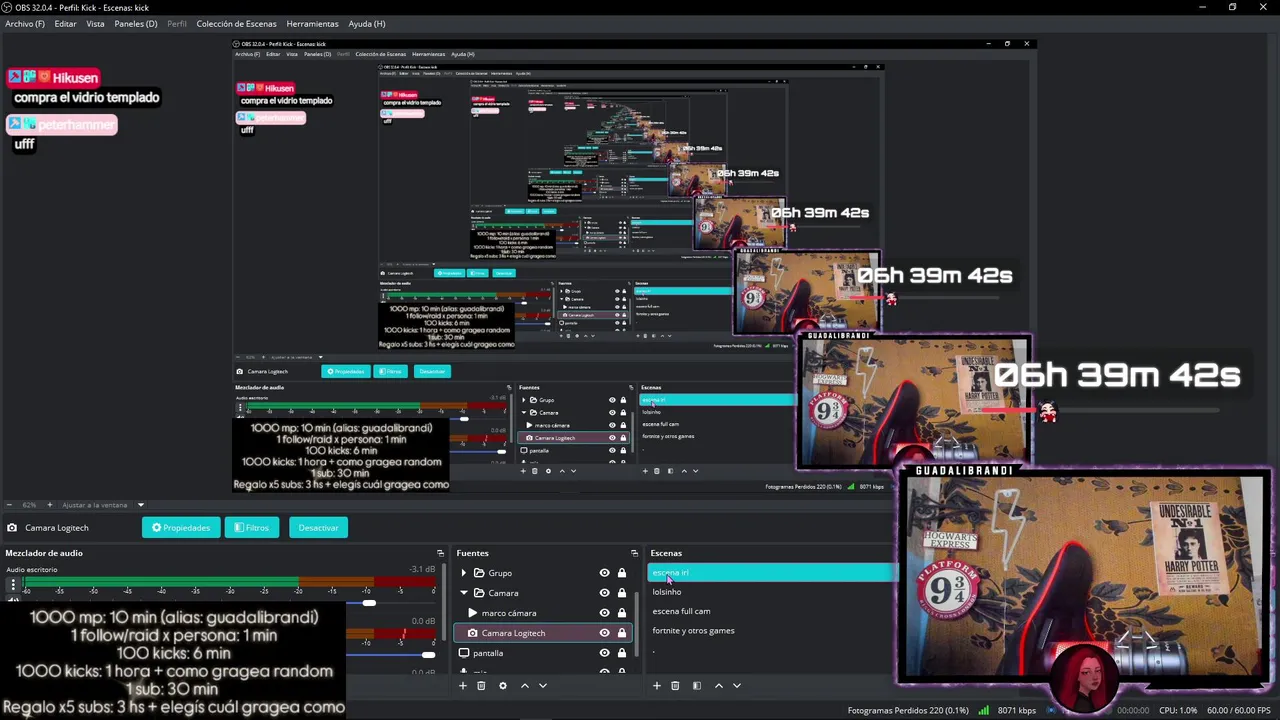Unlock the Camara Logitech source

coord(621,633)
